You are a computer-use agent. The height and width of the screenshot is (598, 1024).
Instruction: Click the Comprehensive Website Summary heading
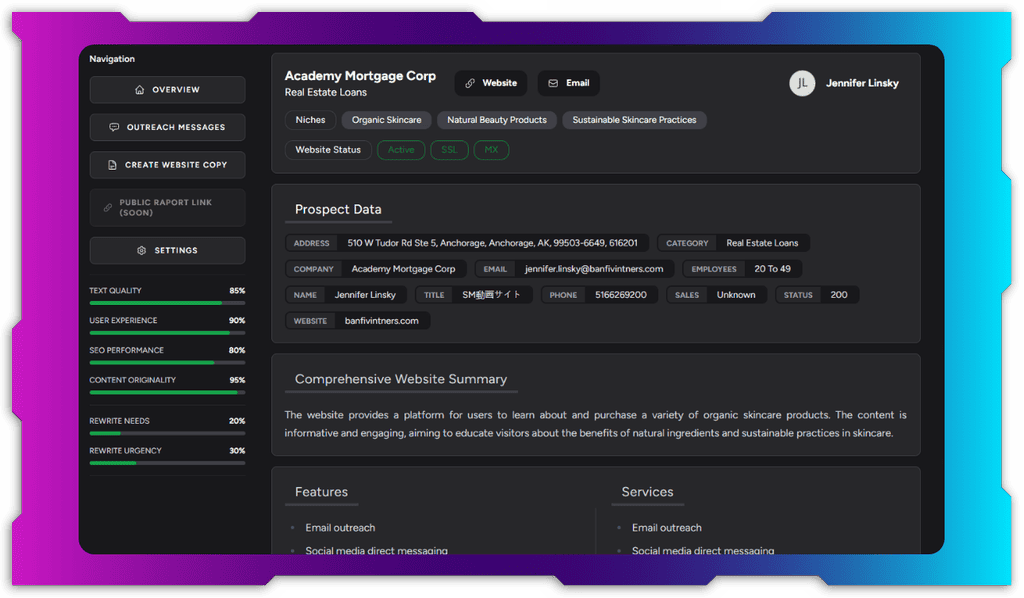coord(400,379)
